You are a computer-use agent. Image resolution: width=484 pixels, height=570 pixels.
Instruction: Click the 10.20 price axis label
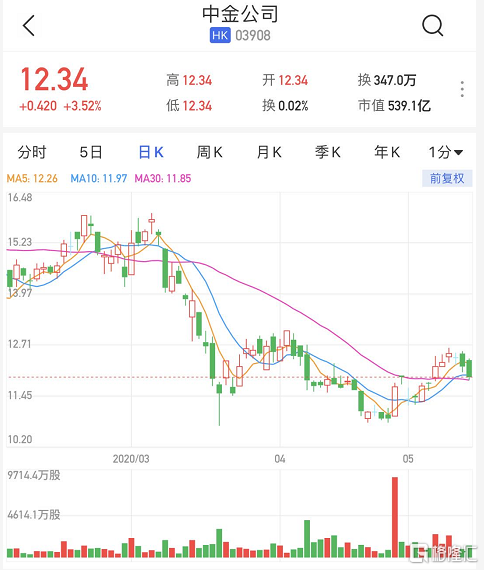point(20,439)
